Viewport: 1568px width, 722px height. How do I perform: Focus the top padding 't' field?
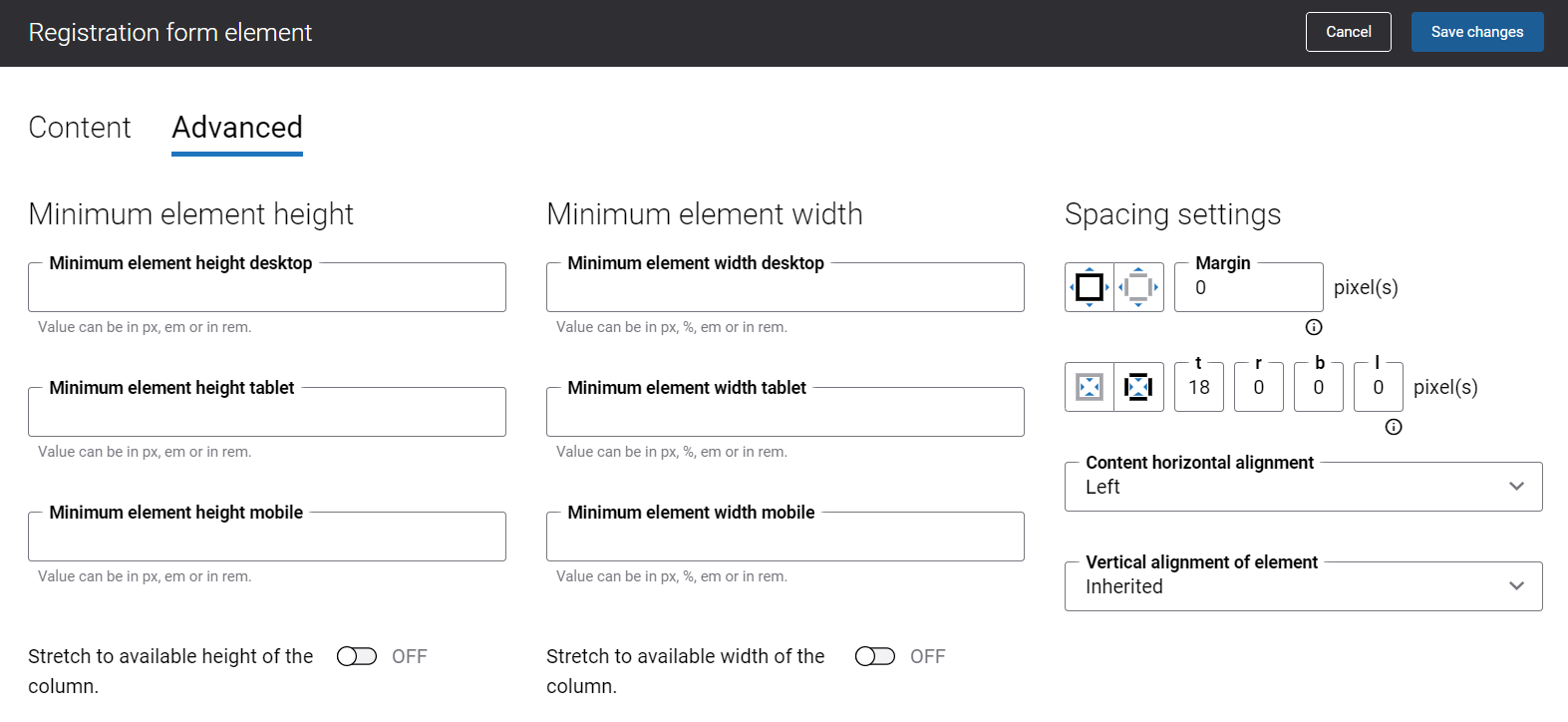click(x=1199, y=388)
